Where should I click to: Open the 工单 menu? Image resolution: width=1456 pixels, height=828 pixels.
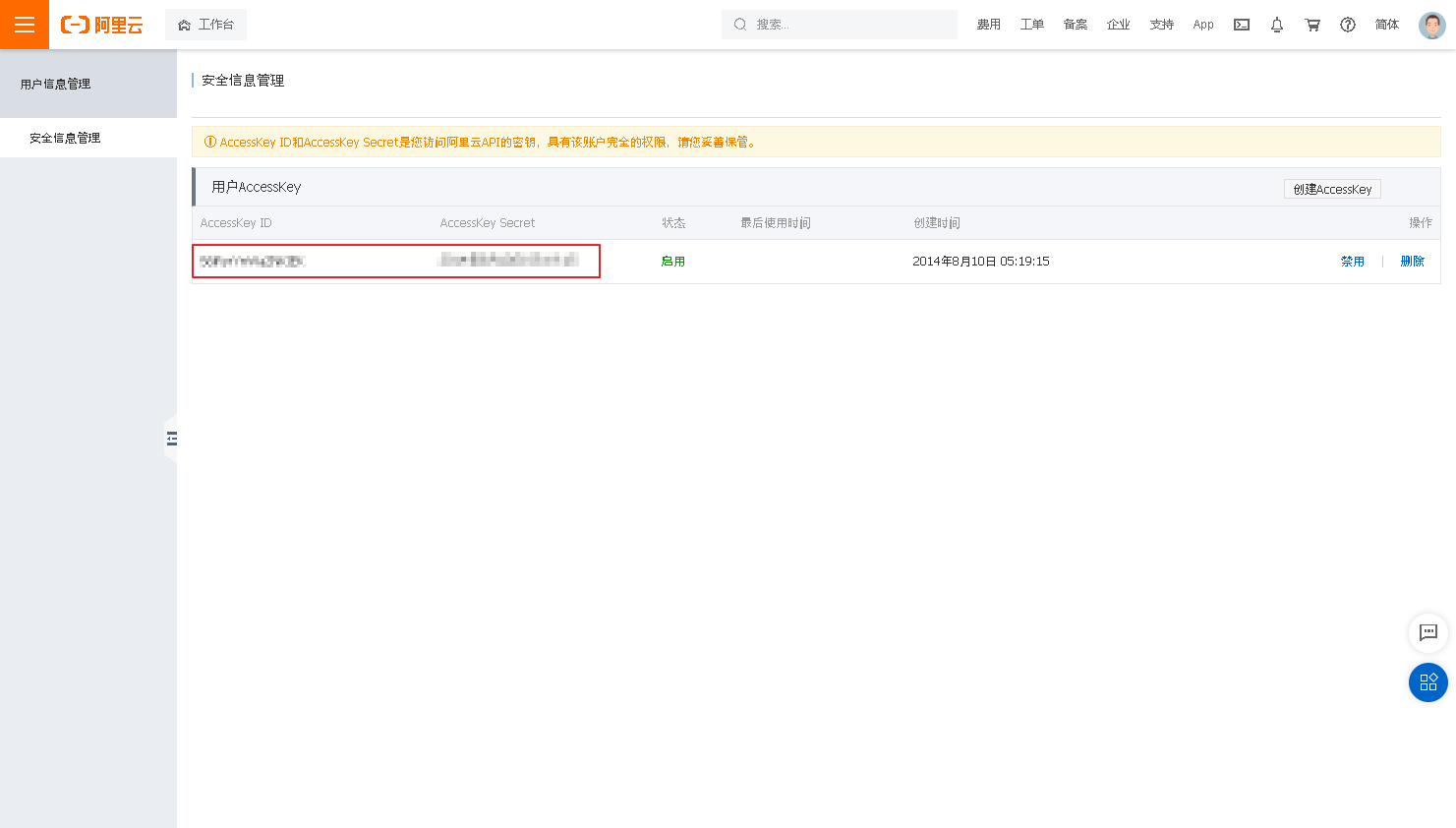(1031, 25)
